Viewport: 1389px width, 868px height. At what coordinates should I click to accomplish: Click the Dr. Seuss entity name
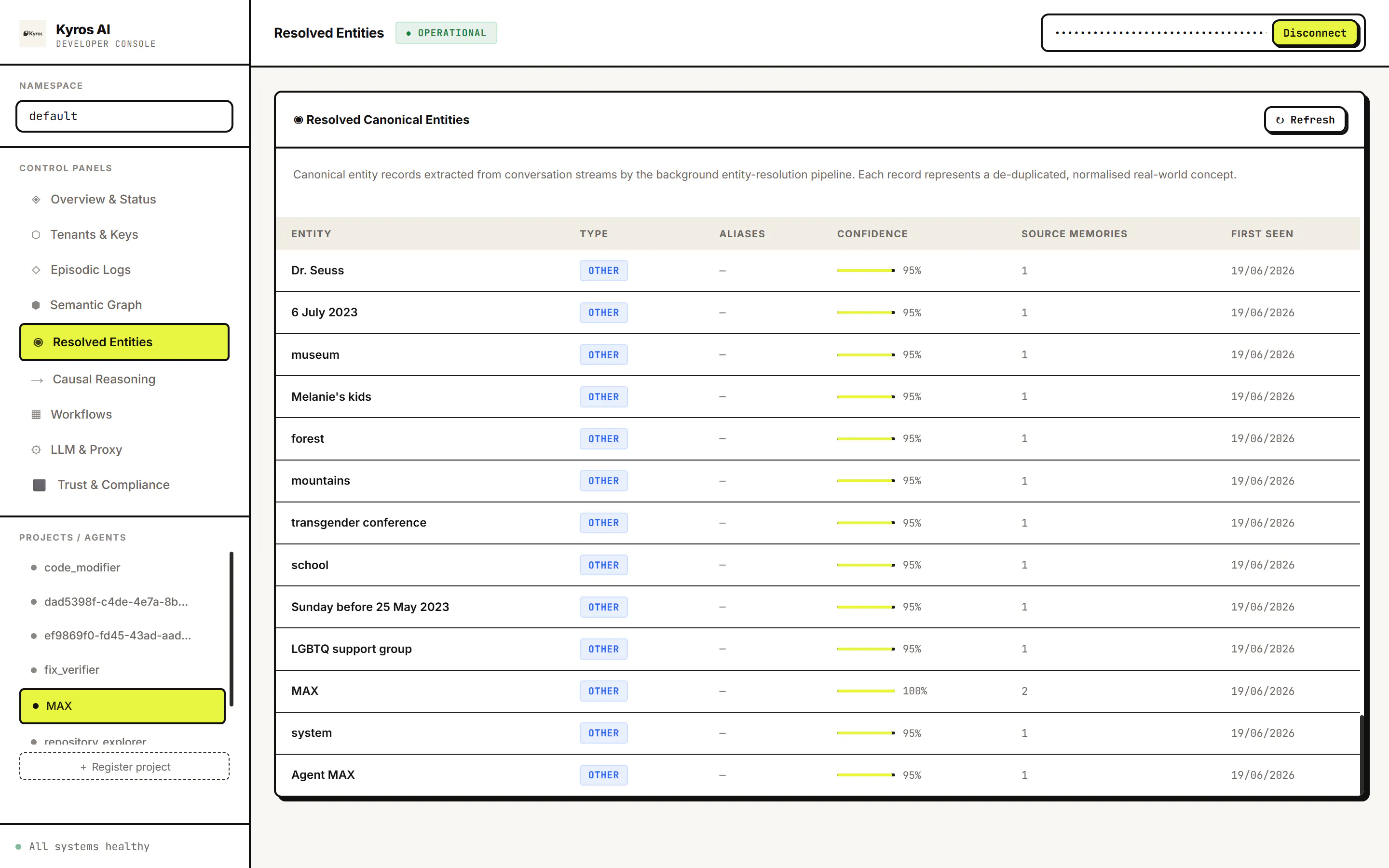pyautogui.click(x=317, y=271)
